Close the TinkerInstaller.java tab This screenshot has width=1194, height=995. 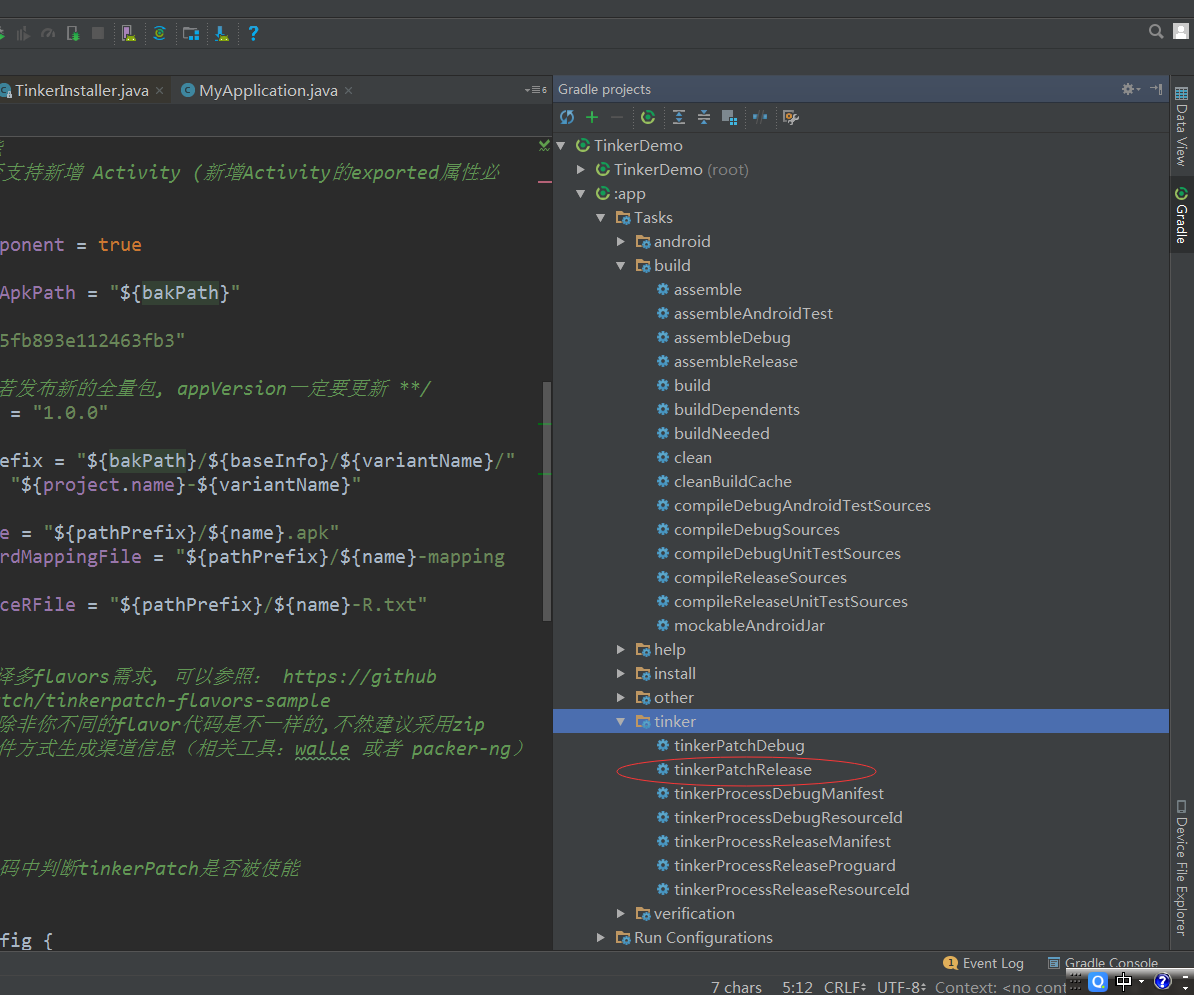click(159, 91)
